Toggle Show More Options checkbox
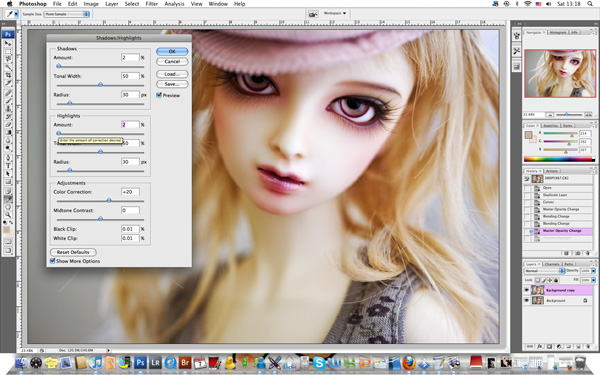Screen dimensions: 600x375 point(53,261)
